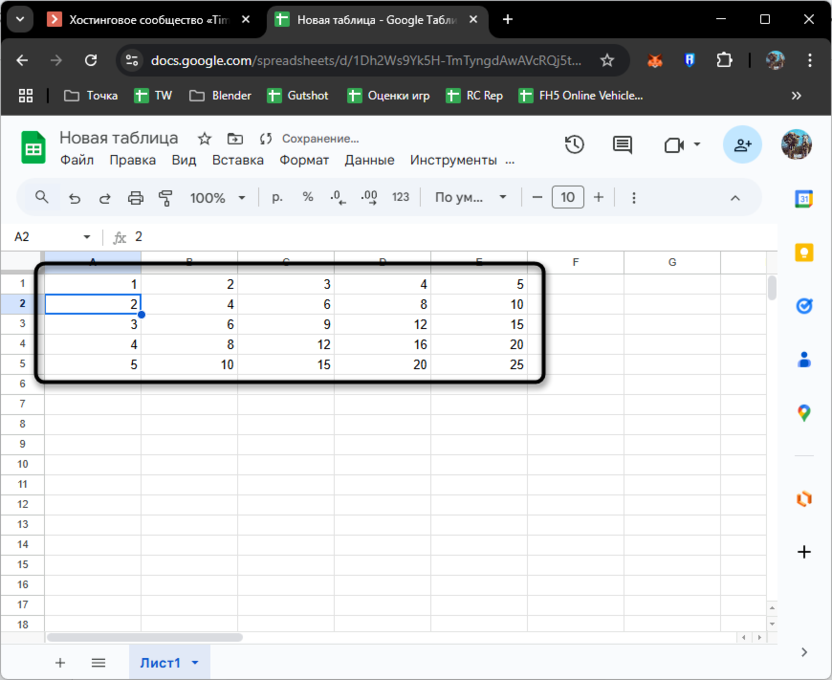Undo the last action
832x680 pixels.
(x=74, y=198)
